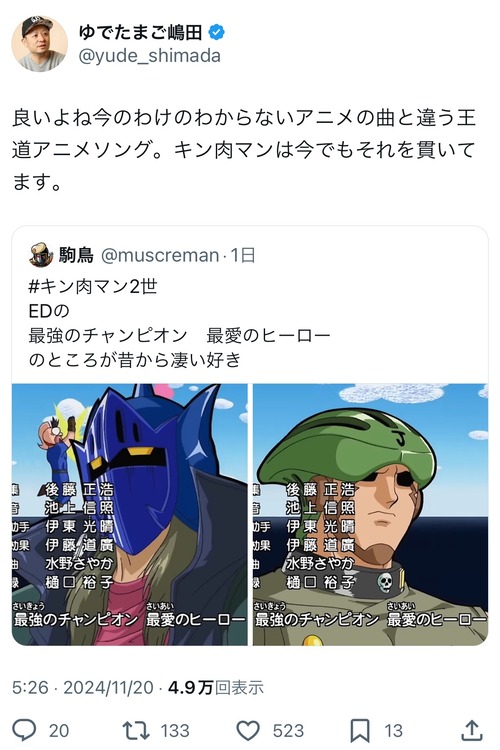
Task: Tap the retweet arrows icon
Action: pos(136,730)
